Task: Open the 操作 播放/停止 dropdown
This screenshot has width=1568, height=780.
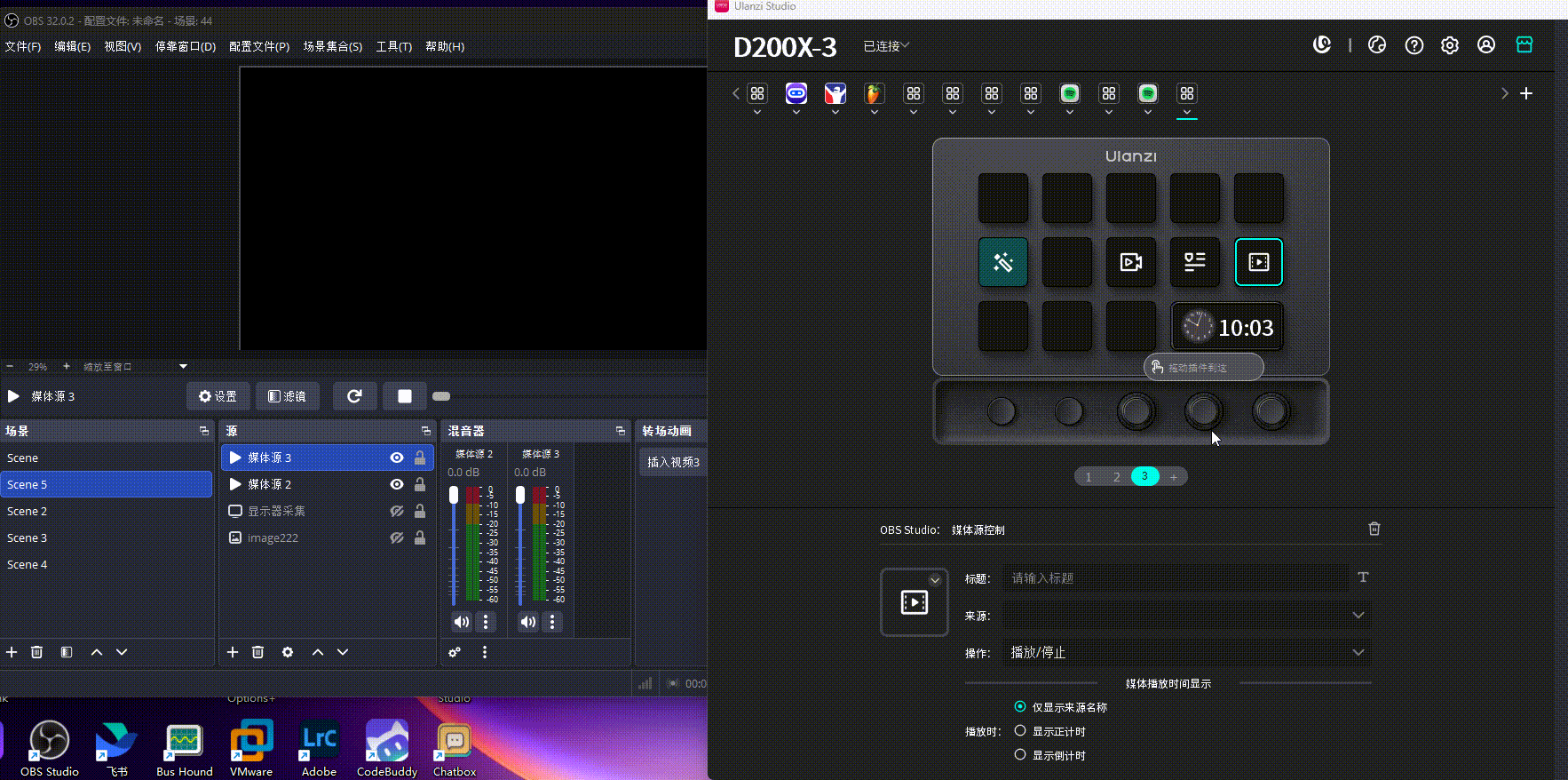Action: (x=1187, y=652)
